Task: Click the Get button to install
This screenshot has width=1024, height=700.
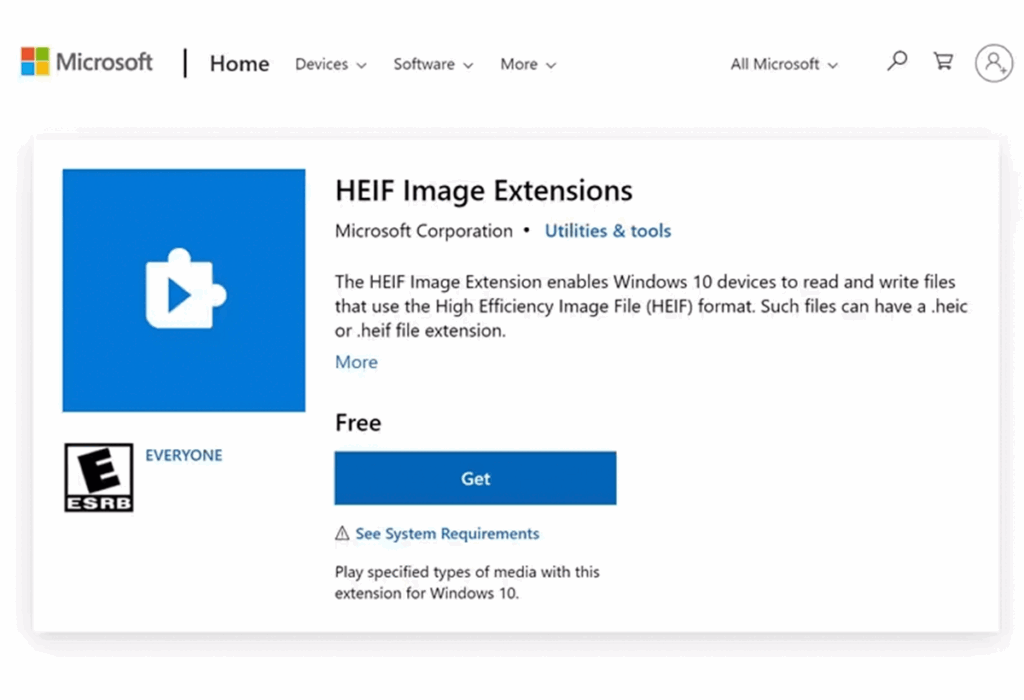Action: tap(475, 478)
